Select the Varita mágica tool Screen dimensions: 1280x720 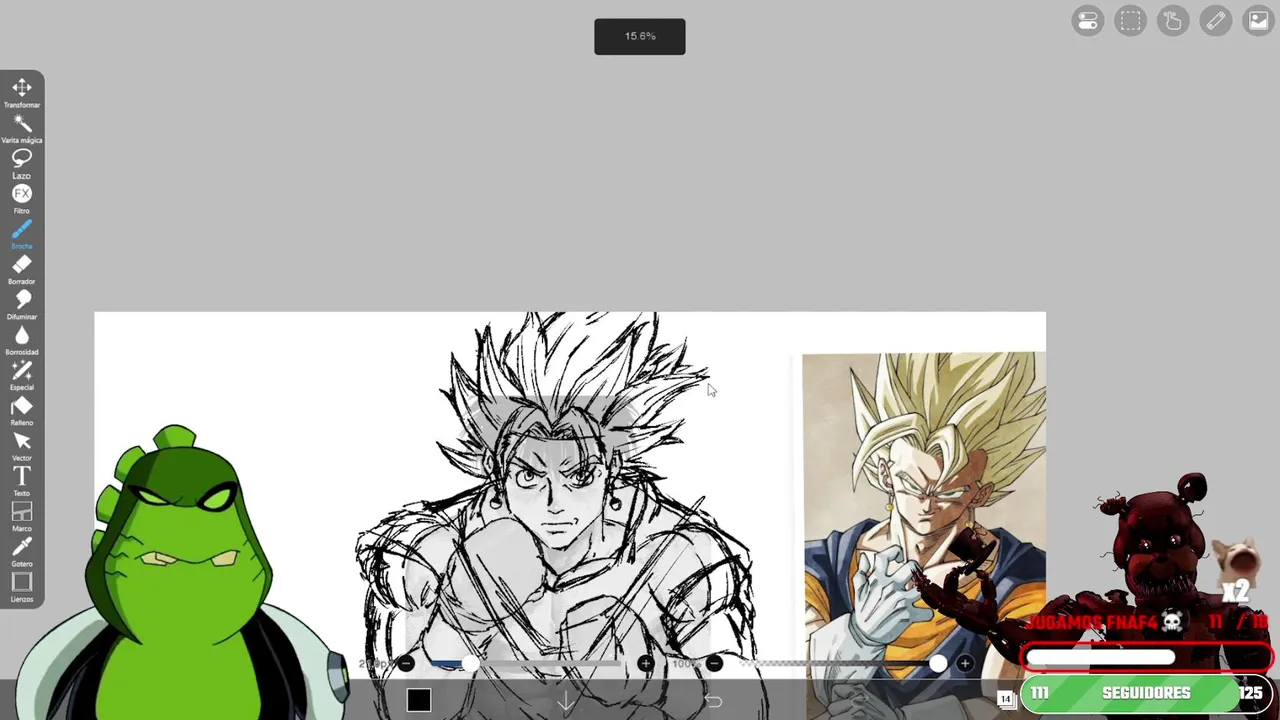22,128
